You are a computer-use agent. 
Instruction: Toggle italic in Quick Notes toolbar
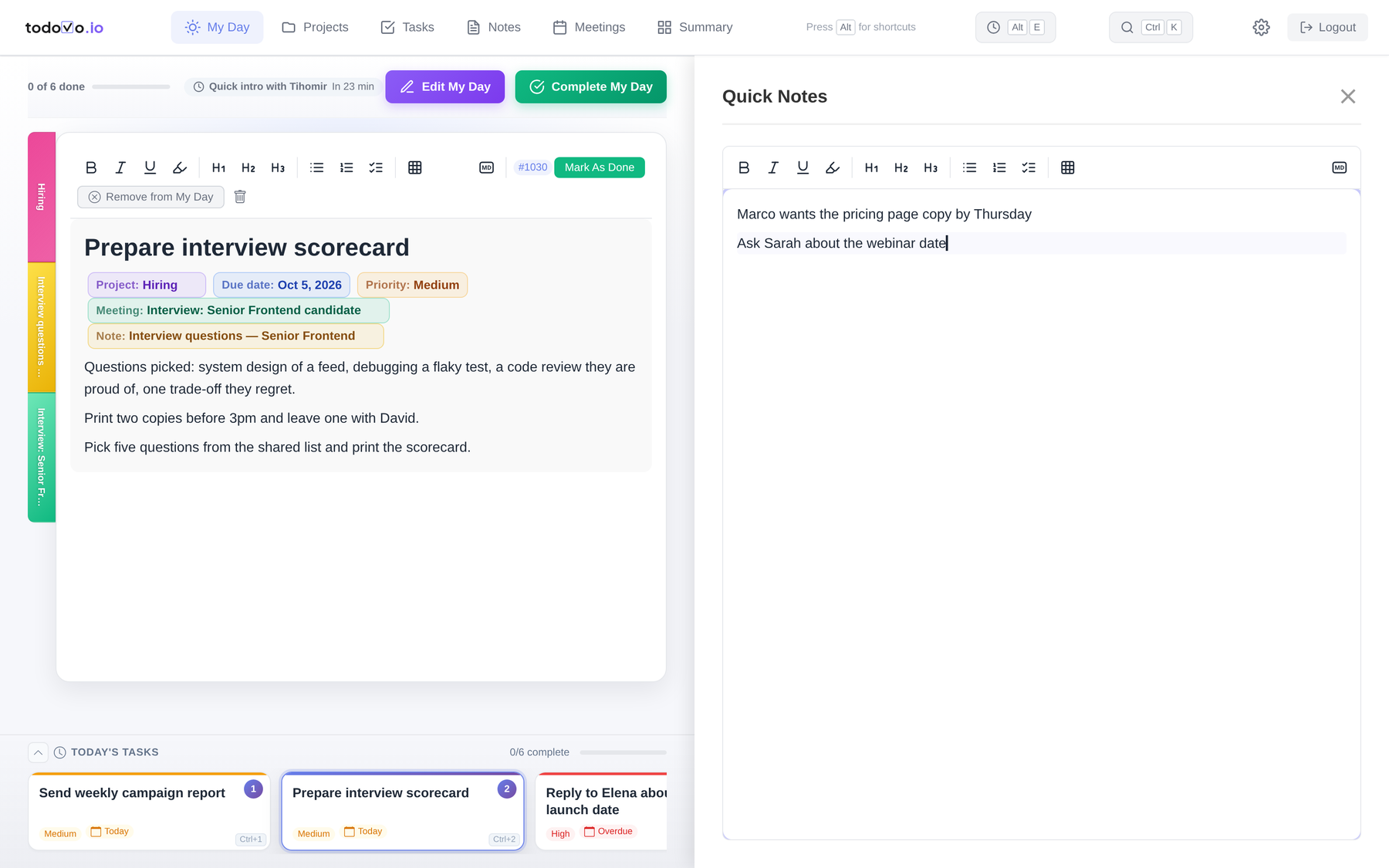(x=773, y=167)
